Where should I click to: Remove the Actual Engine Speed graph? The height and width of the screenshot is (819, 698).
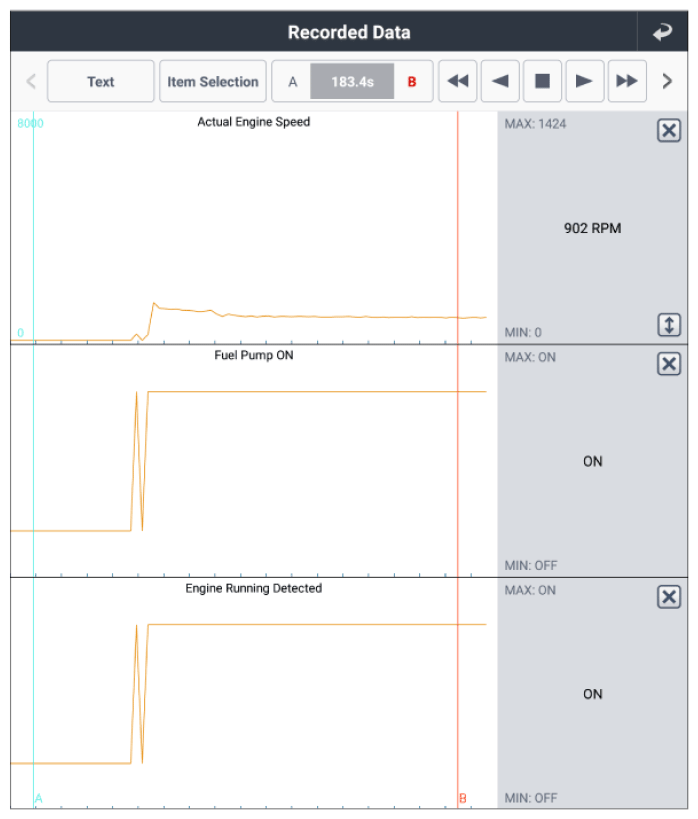tap(668, 131)
